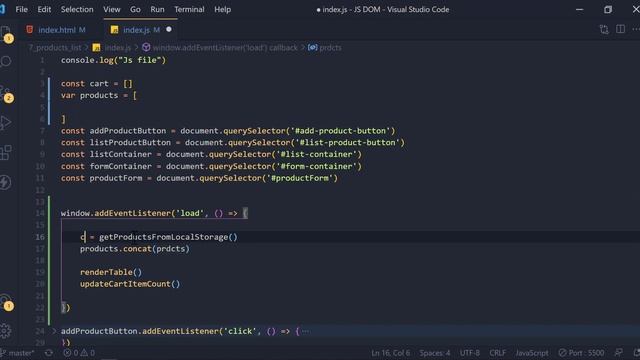
Task: Open the Go menu
Action: point(135,9)
